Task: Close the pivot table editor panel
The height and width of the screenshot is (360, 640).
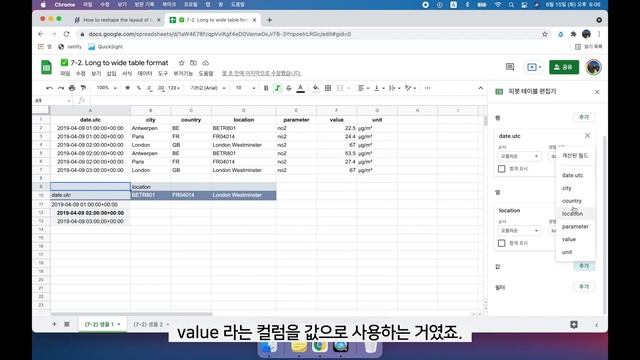Action: point(597,92)
